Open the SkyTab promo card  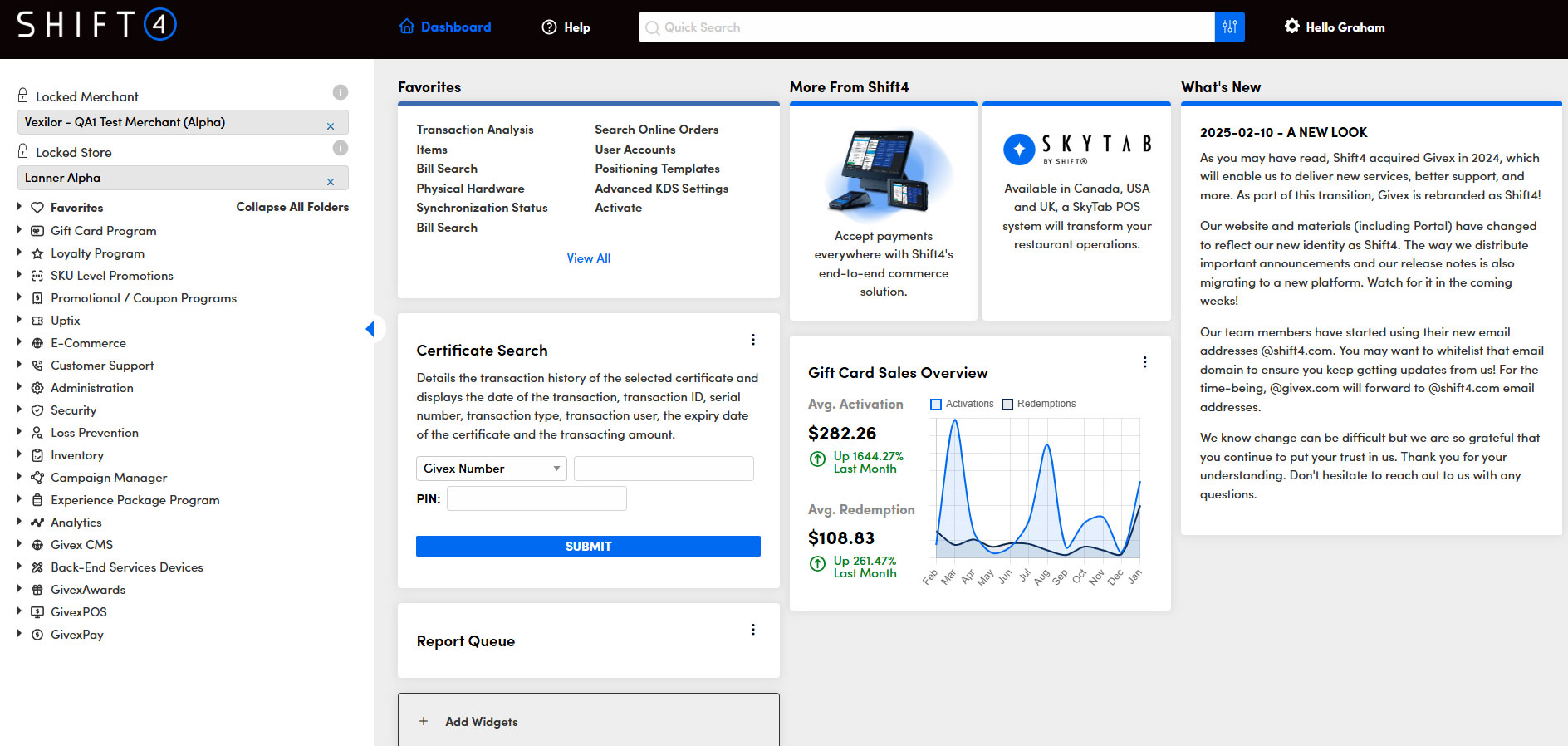pyautogui.click(x=1076, y=212)
